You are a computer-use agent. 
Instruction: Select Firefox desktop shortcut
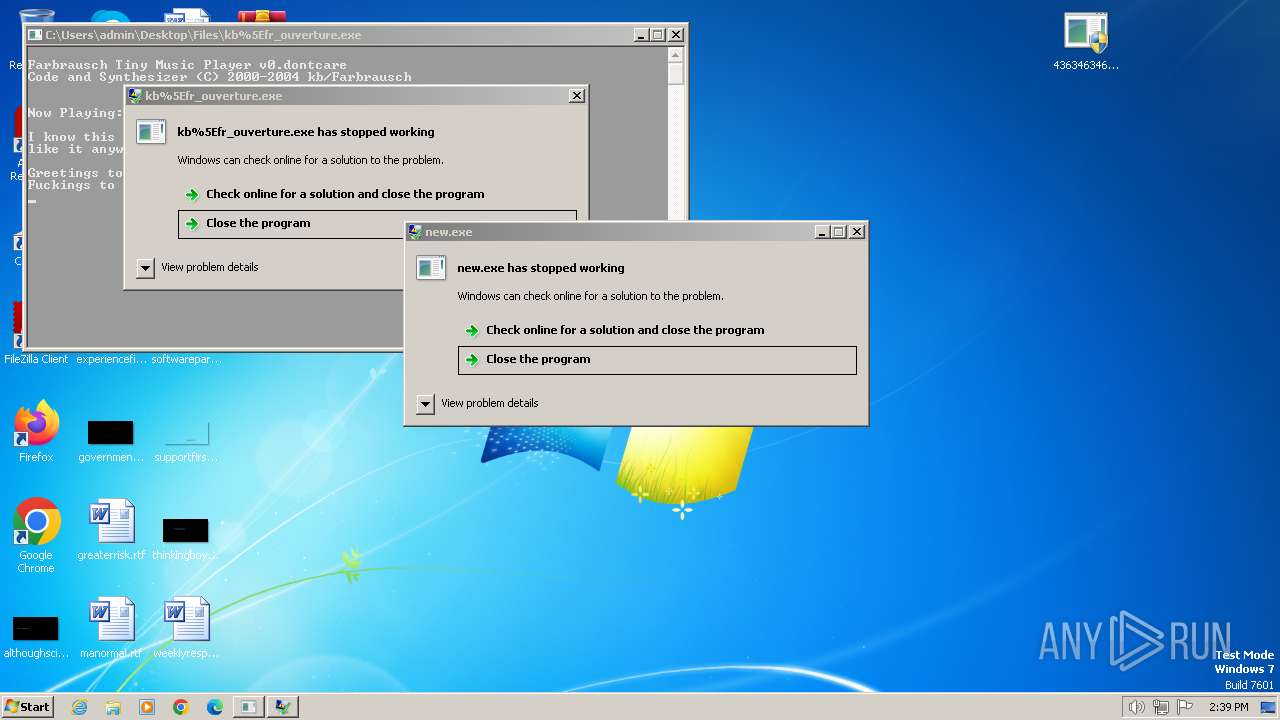[36, 432]
